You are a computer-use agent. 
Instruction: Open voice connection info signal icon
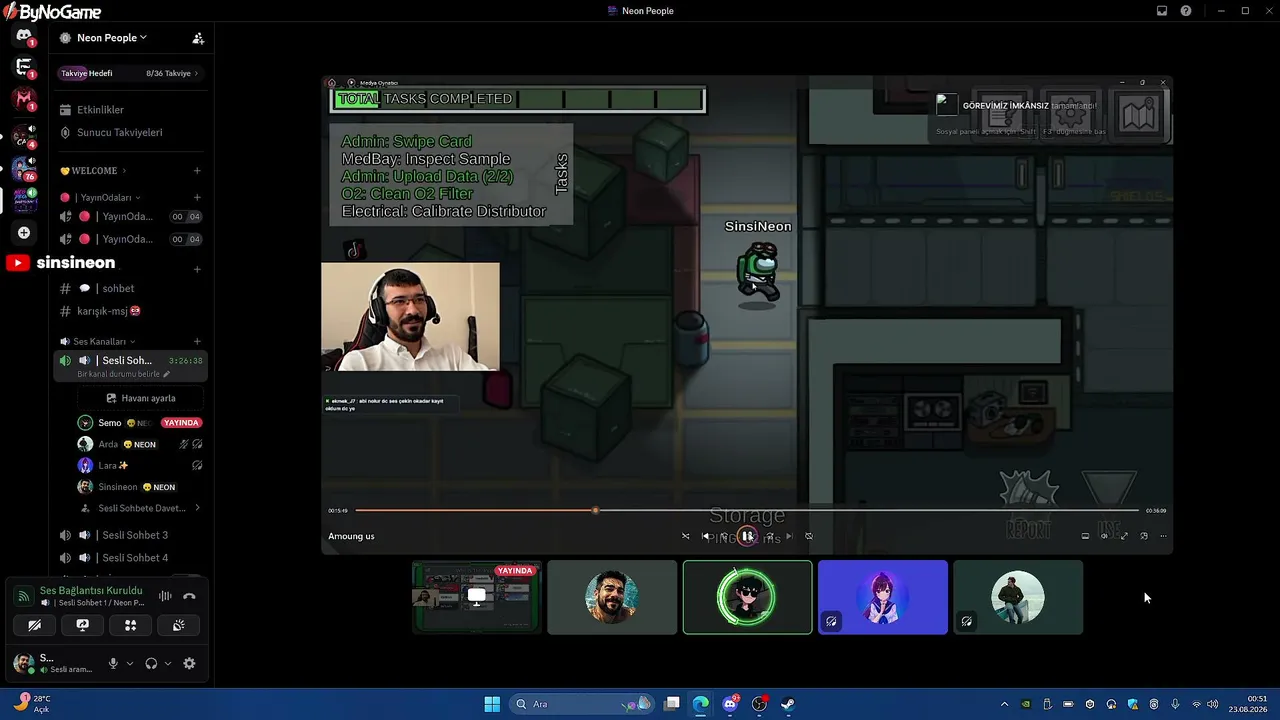[23, 596]
